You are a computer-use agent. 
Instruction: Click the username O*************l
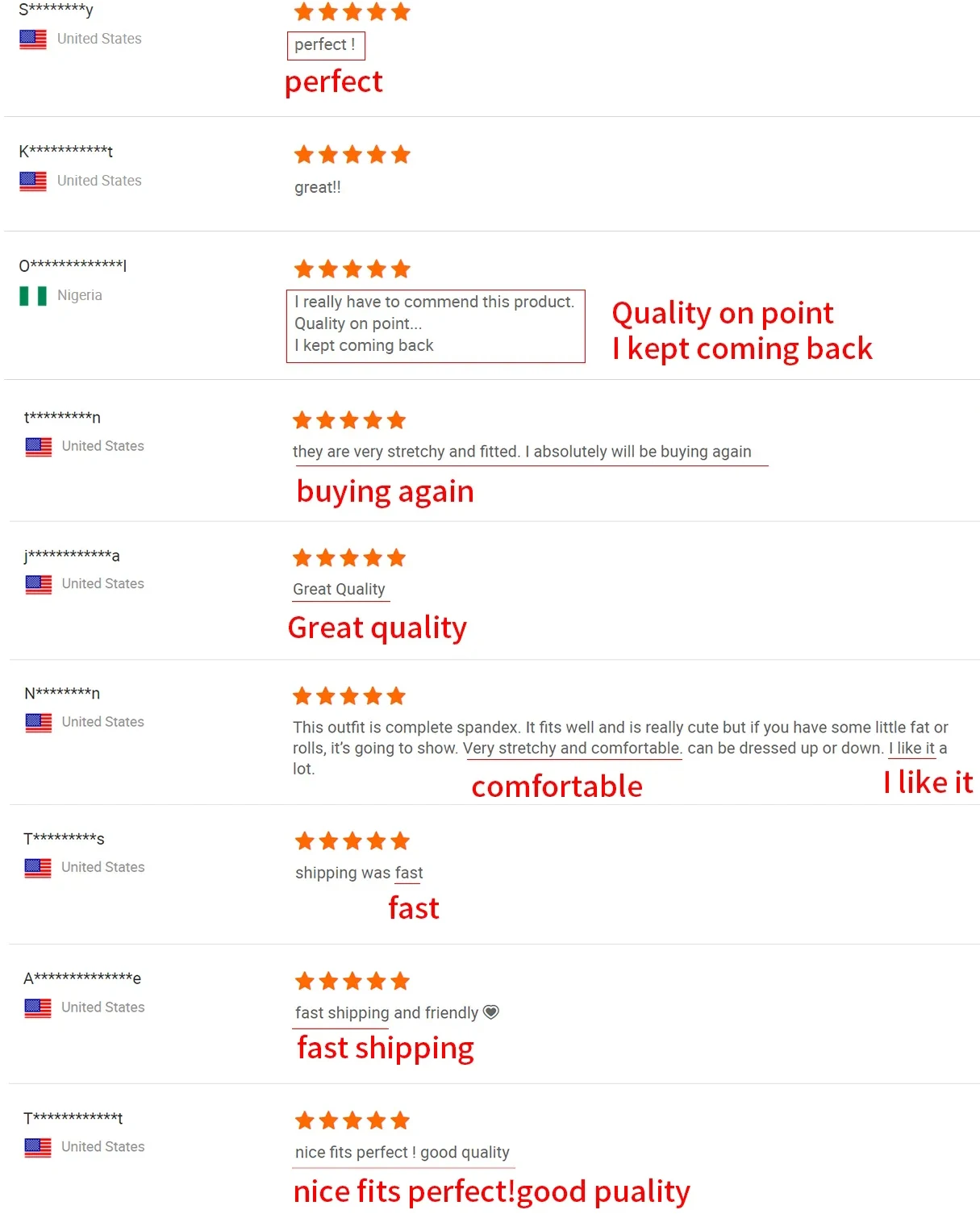(x=73, y=265)
